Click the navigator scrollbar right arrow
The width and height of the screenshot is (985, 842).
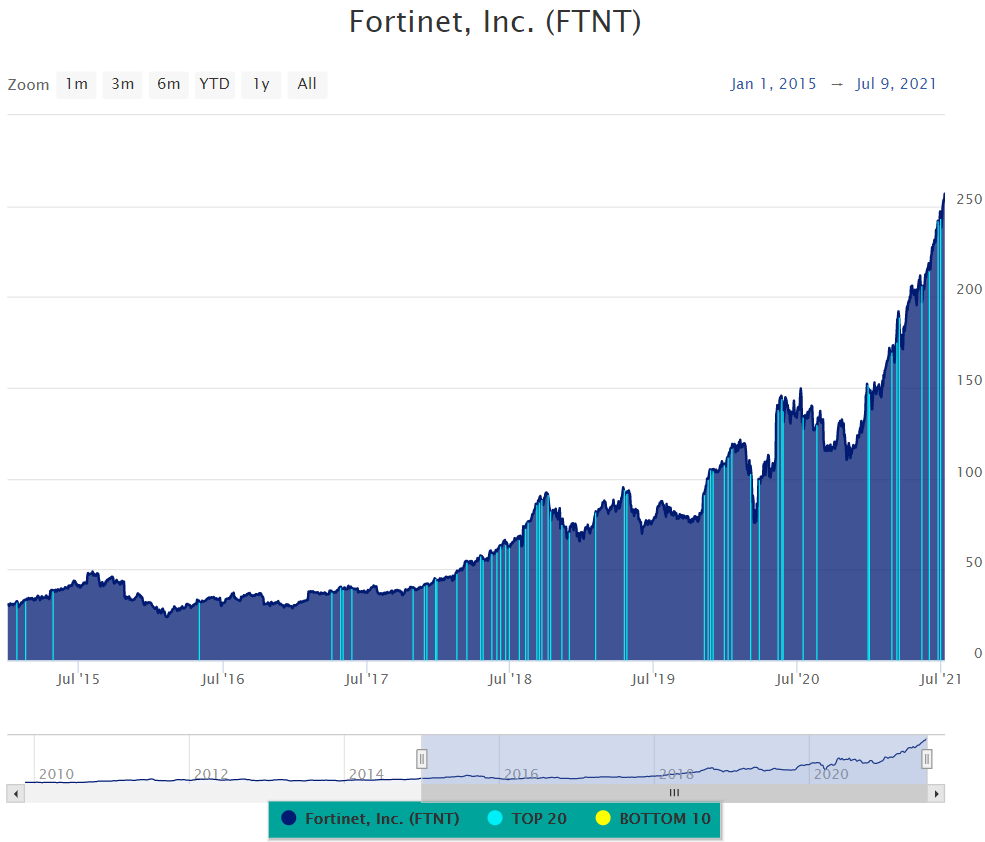click(x=936, y=794)
